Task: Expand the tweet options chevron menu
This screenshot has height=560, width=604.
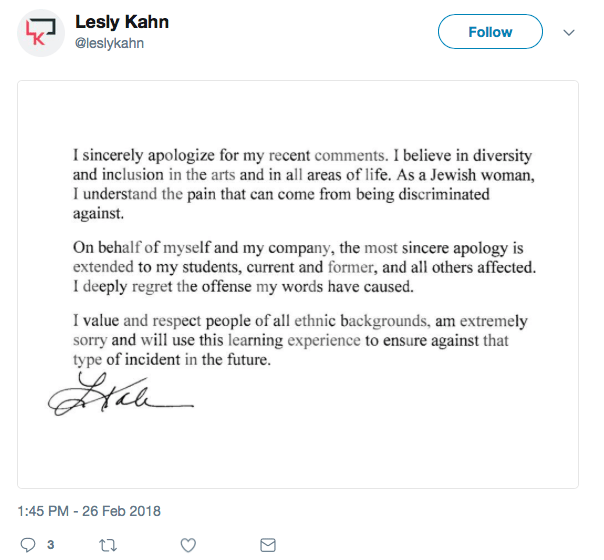Action: (569, 32)
